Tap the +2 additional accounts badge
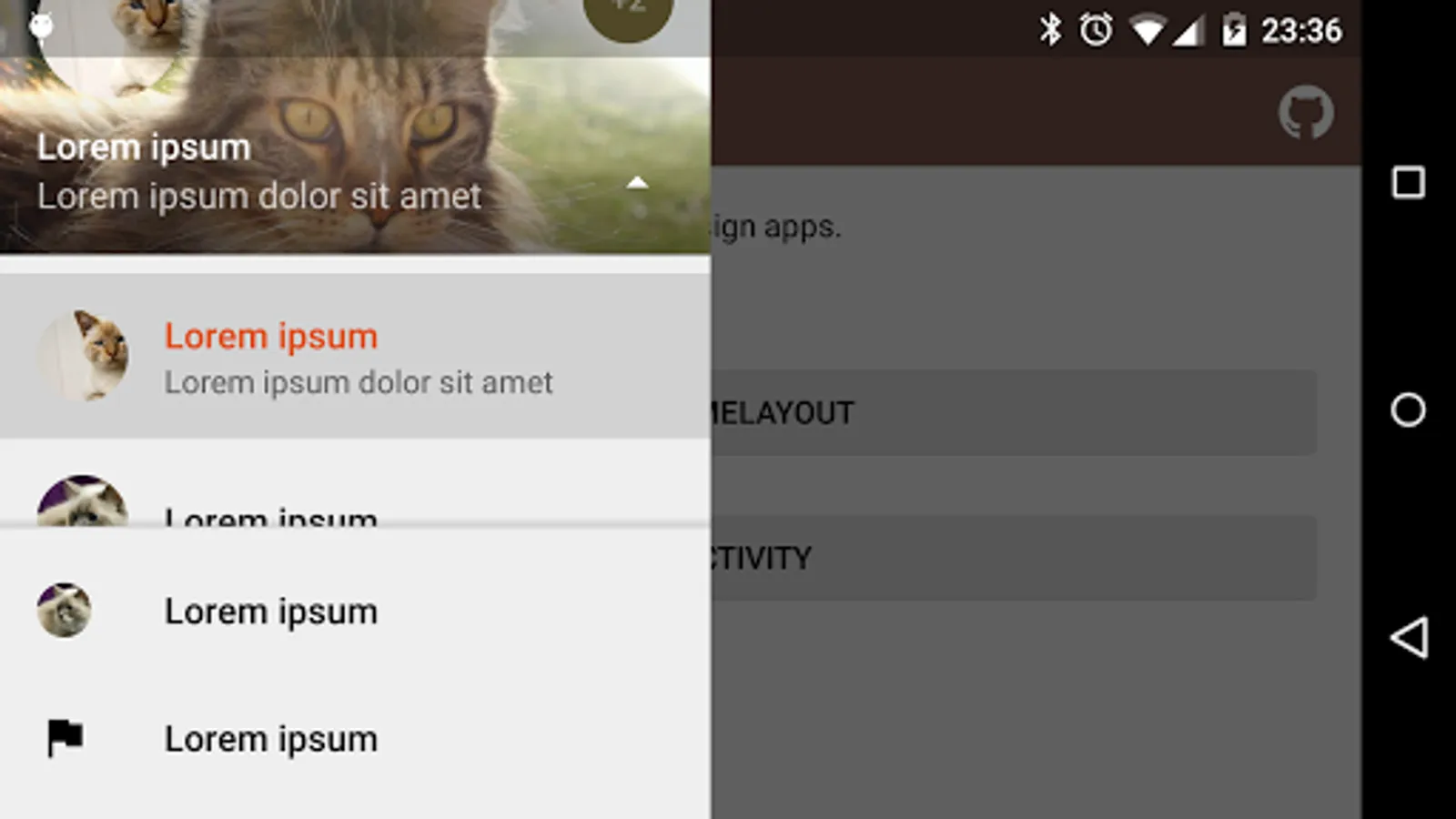 (628, 11)
